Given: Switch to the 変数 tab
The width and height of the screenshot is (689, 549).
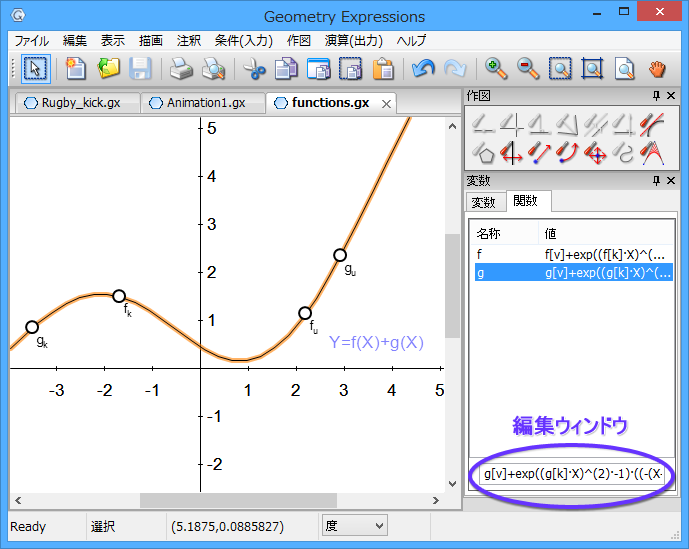Looking at the screenshot, I should [484, 202].
